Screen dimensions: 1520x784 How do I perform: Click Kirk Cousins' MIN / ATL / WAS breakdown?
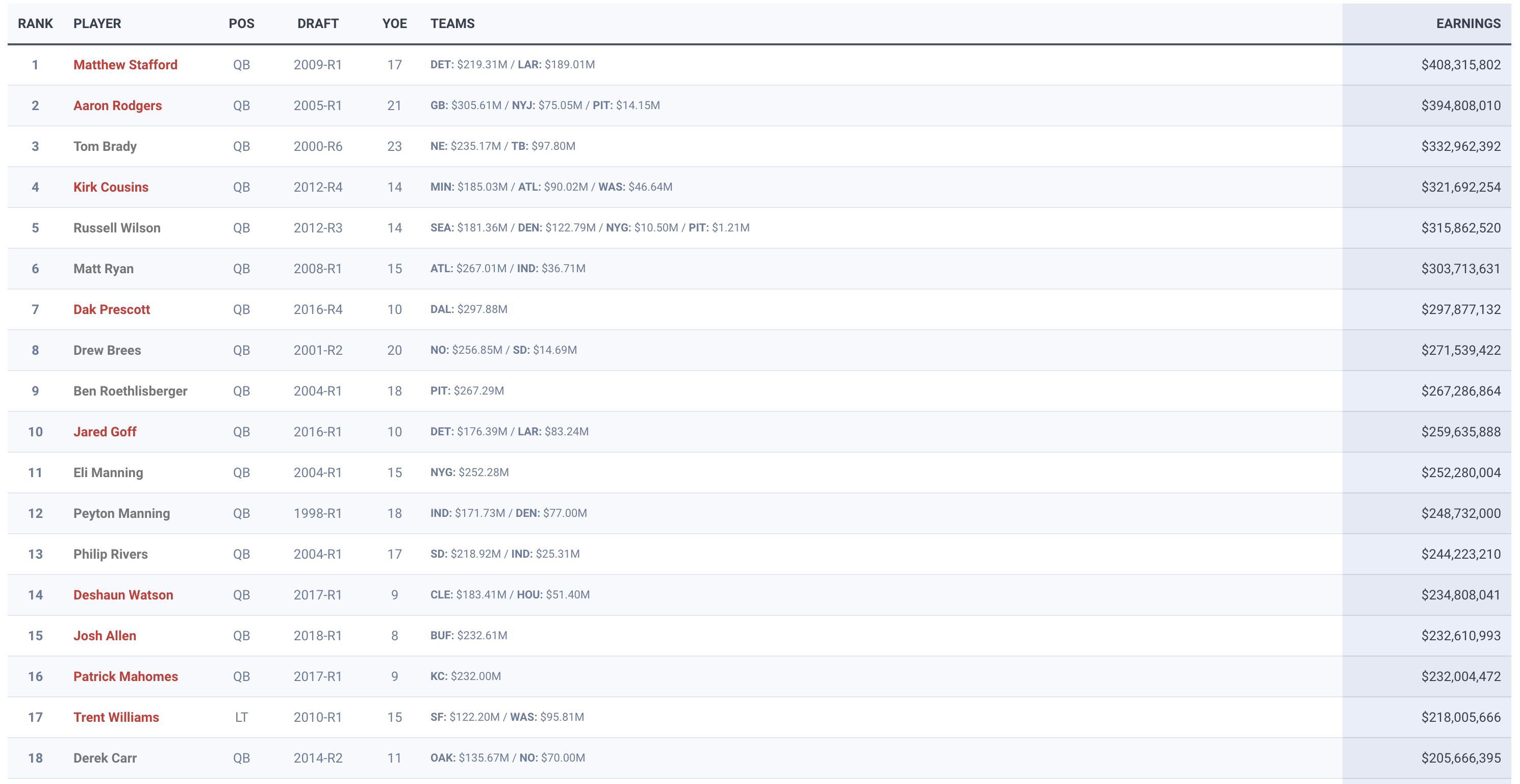tap(551, 187)
